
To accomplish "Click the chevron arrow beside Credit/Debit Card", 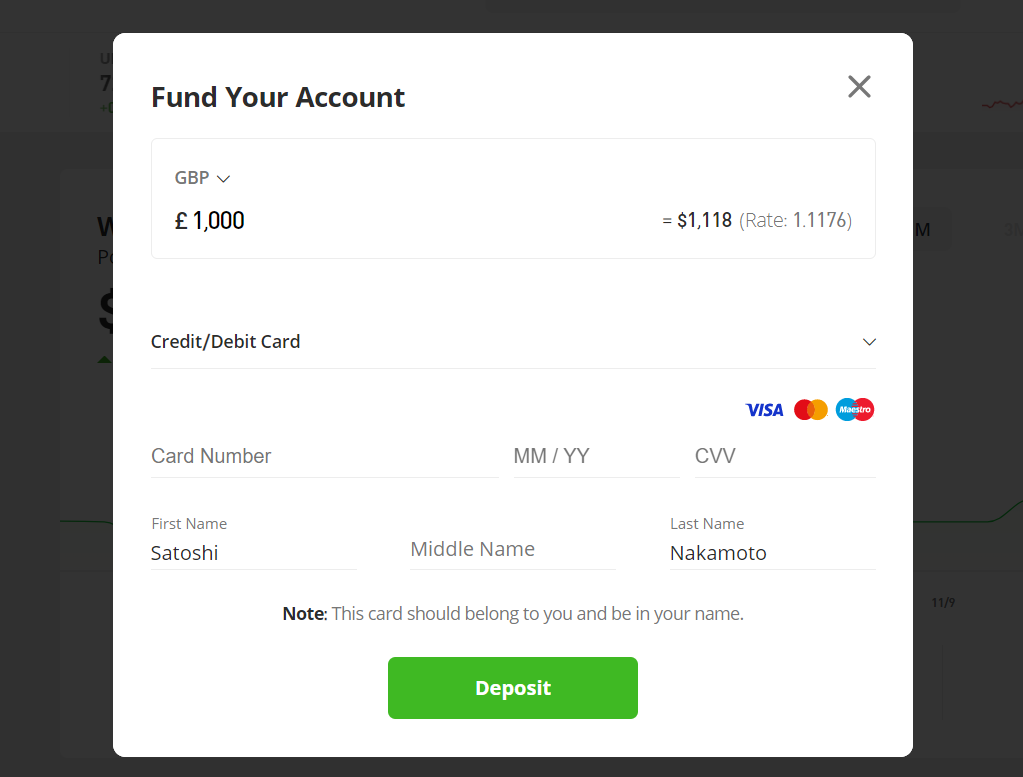I will (x=868, y=342).
